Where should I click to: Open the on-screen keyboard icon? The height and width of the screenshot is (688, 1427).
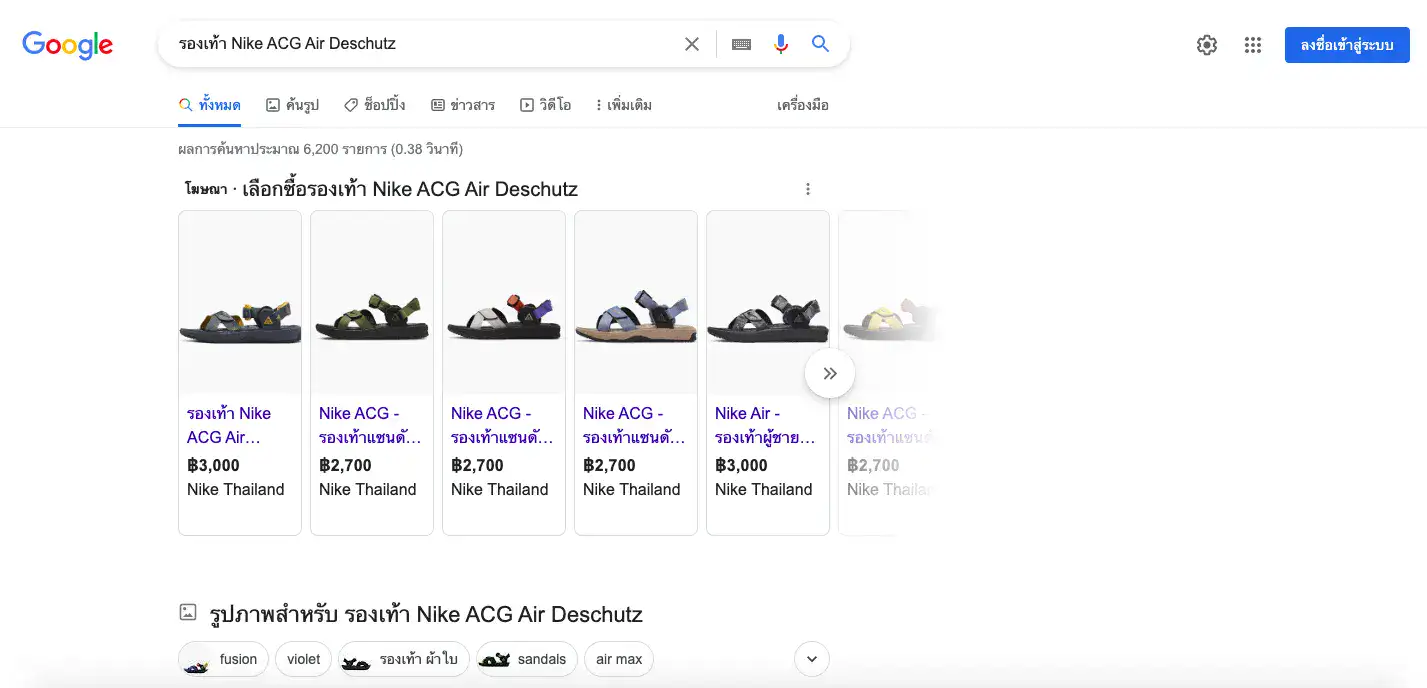click(x=740, y=44)
